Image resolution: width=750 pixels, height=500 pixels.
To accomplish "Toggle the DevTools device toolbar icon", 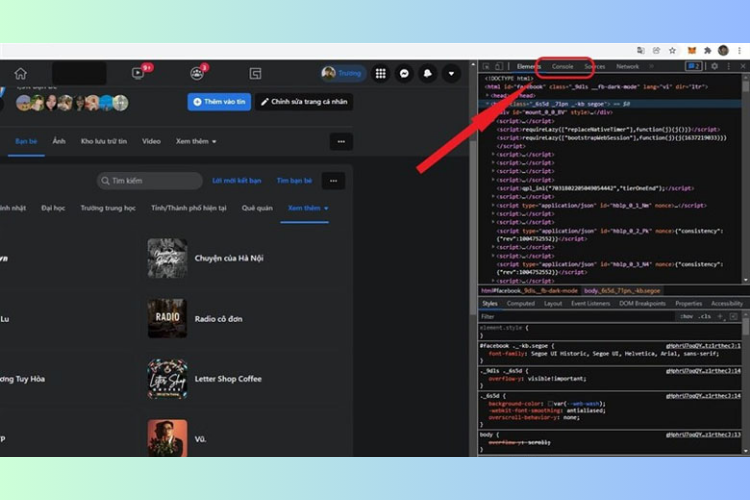I will [499, 66].
